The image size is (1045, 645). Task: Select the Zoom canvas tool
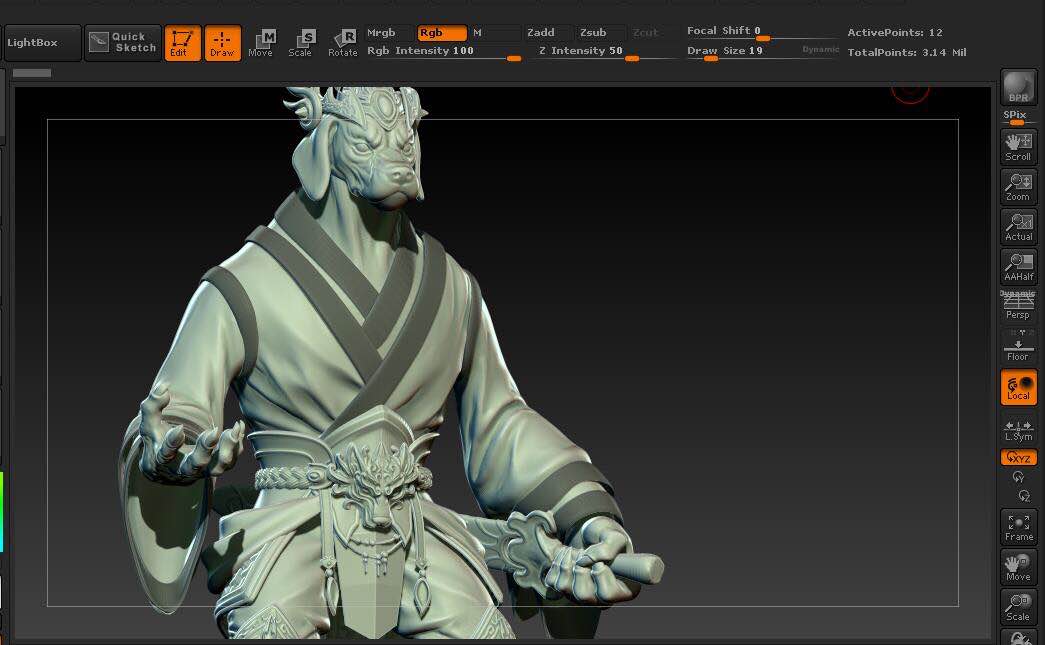[x=1018, y=187]
